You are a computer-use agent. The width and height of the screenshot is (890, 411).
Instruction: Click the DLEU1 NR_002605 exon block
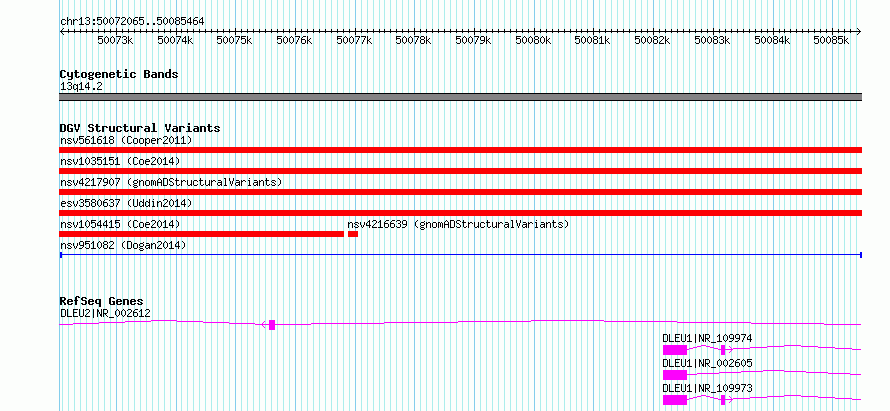(675, 375)
